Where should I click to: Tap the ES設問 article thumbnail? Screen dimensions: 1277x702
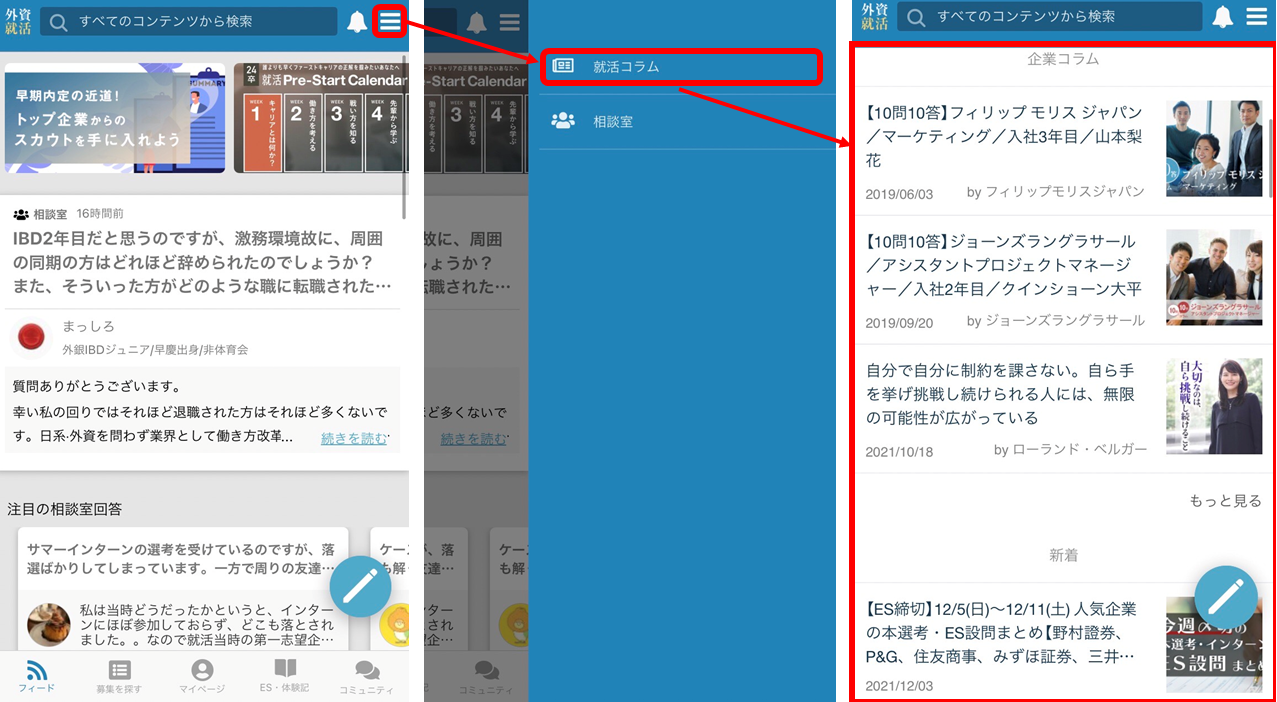pos(1214,645)
